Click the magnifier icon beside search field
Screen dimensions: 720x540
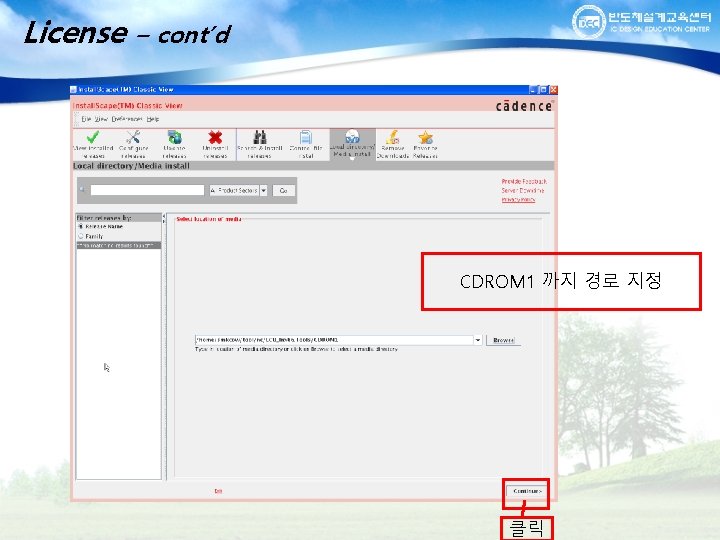pos(83,190)
